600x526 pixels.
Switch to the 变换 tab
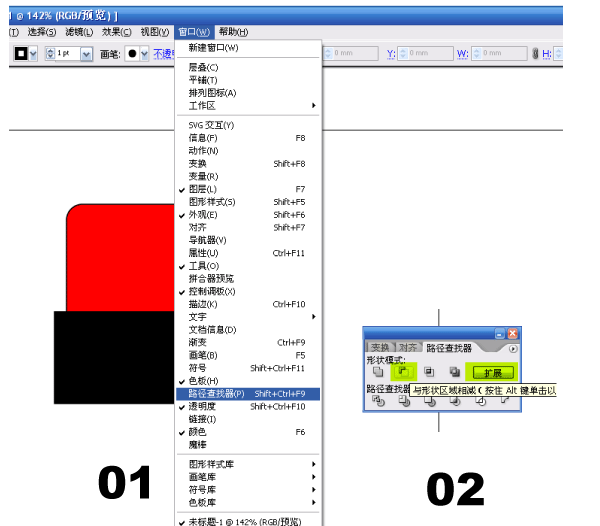coord(380,347)
